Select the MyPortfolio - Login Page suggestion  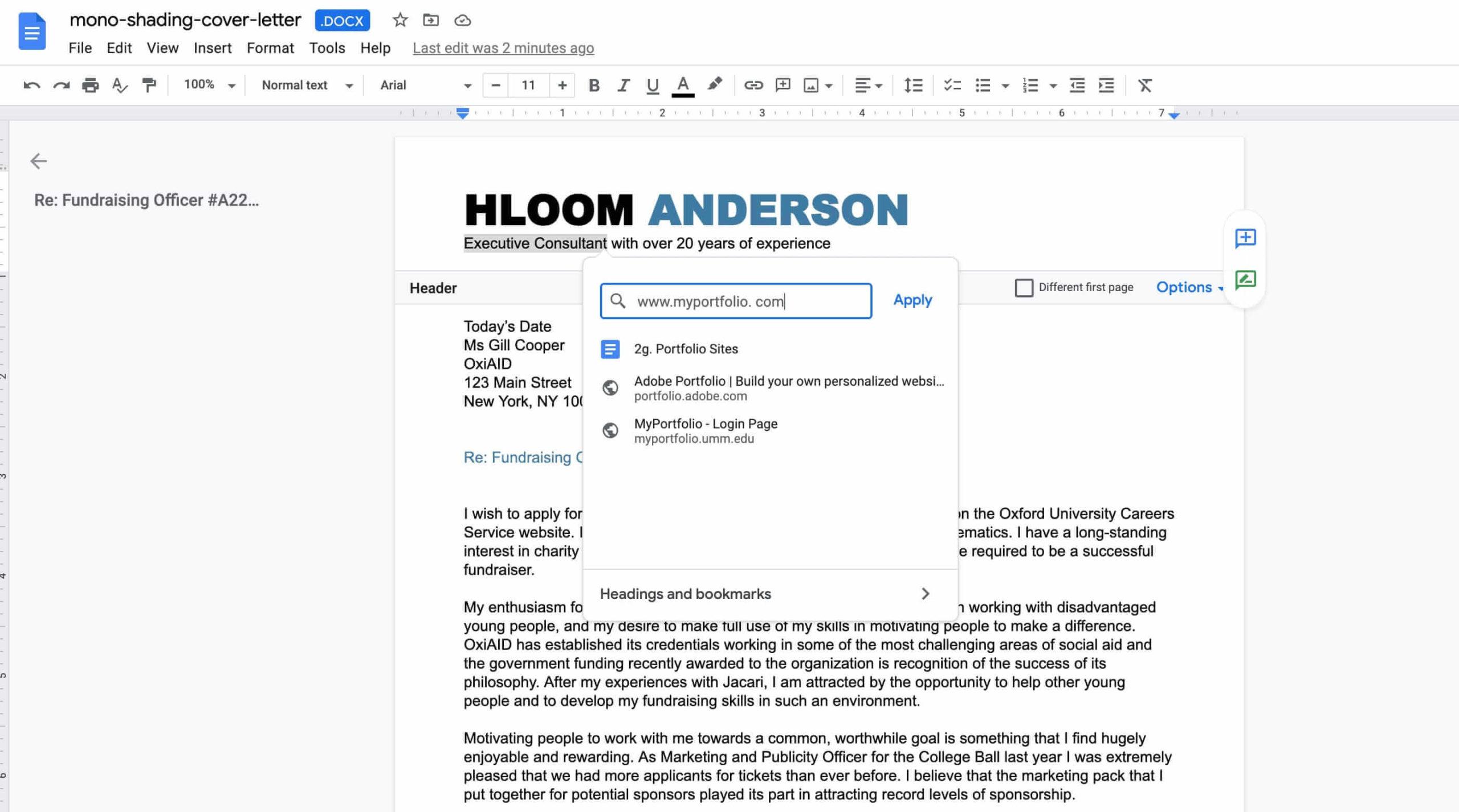(x=771, y=431)
